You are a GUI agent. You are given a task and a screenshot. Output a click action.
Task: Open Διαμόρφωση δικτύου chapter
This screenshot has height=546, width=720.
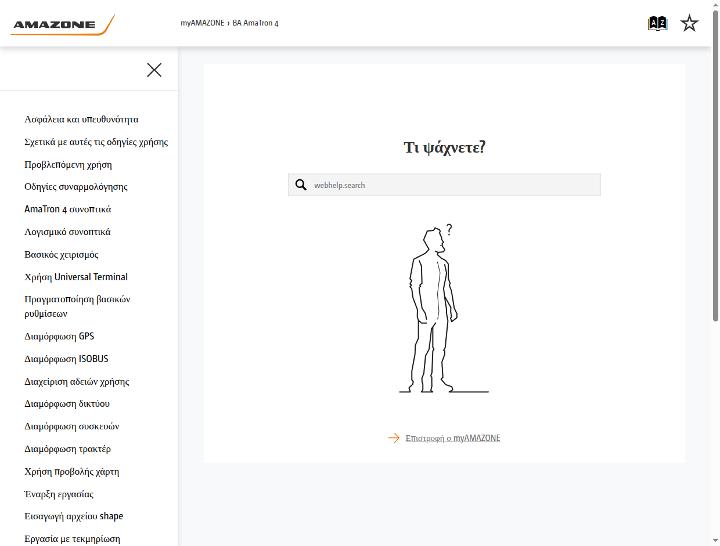(x=67, y=404)
